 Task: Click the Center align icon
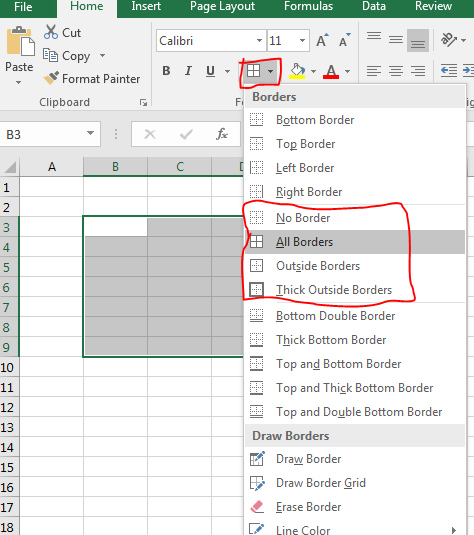(x=396, y=71)
